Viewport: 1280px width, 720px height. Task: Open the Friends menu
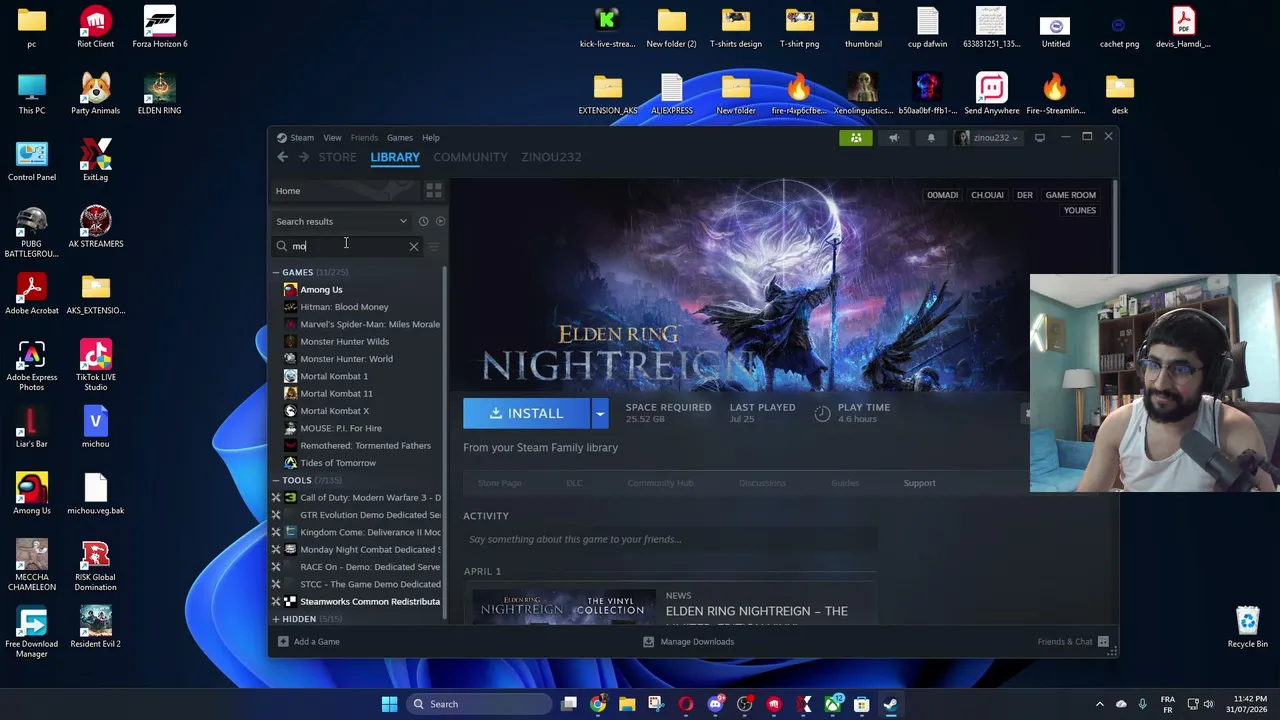point(364,138)
